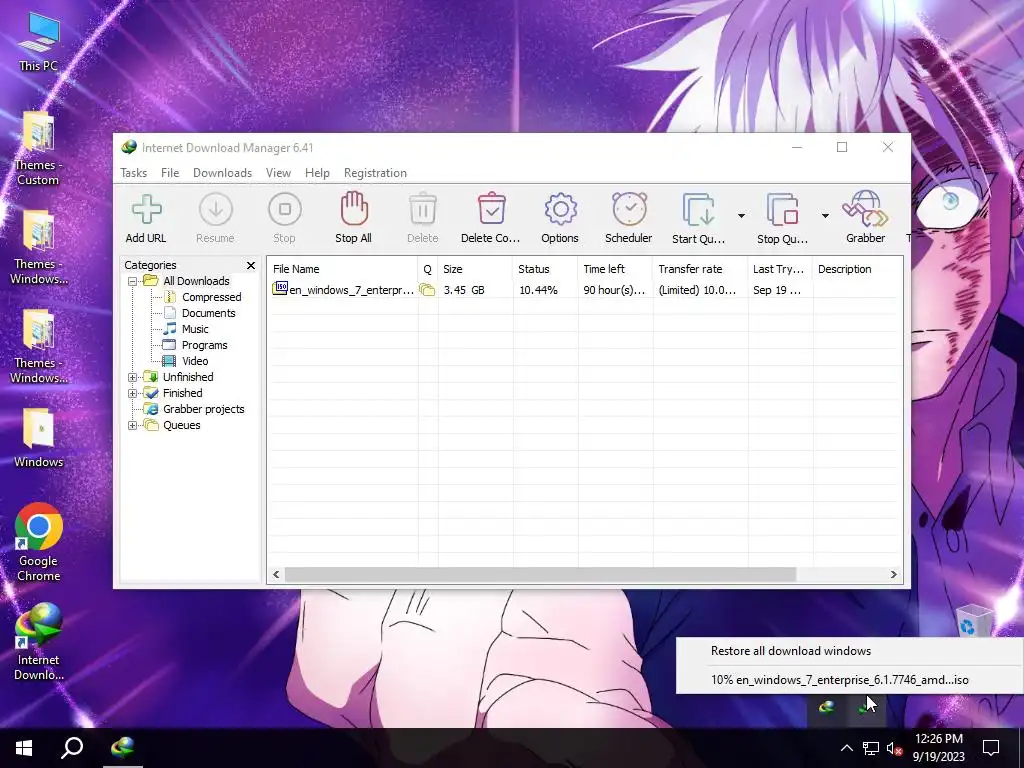Sort by Time left column header

pos(615,269)
